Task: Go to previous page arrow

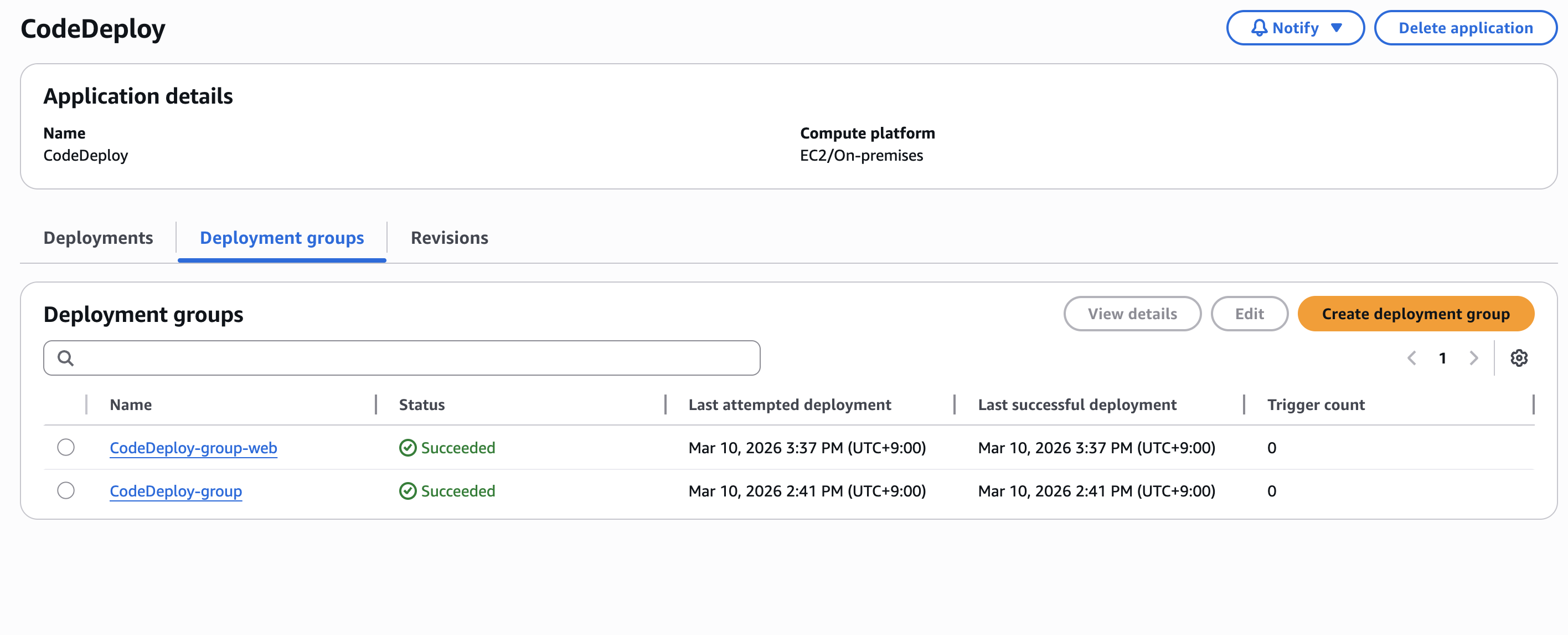Action: (1411, 358)
